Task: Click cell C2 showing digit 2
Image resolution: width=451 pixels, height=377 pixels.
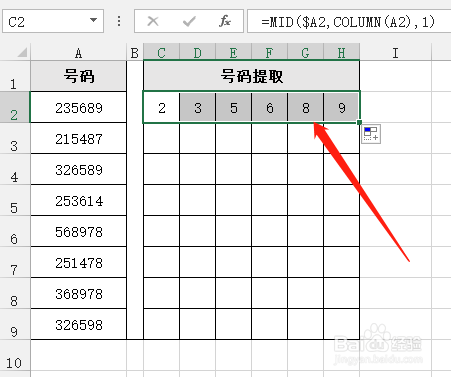Action: (161, 107)
